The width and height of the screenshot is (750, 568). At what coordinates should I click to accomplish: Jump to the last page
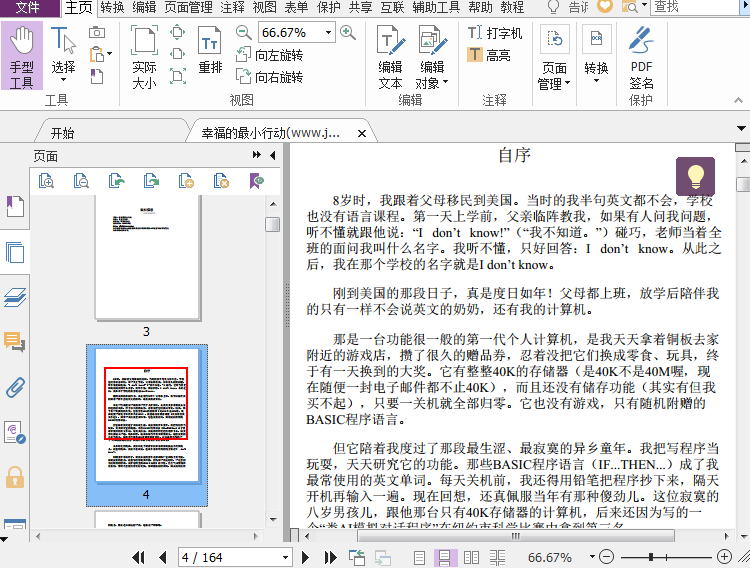tap(330, 557)
